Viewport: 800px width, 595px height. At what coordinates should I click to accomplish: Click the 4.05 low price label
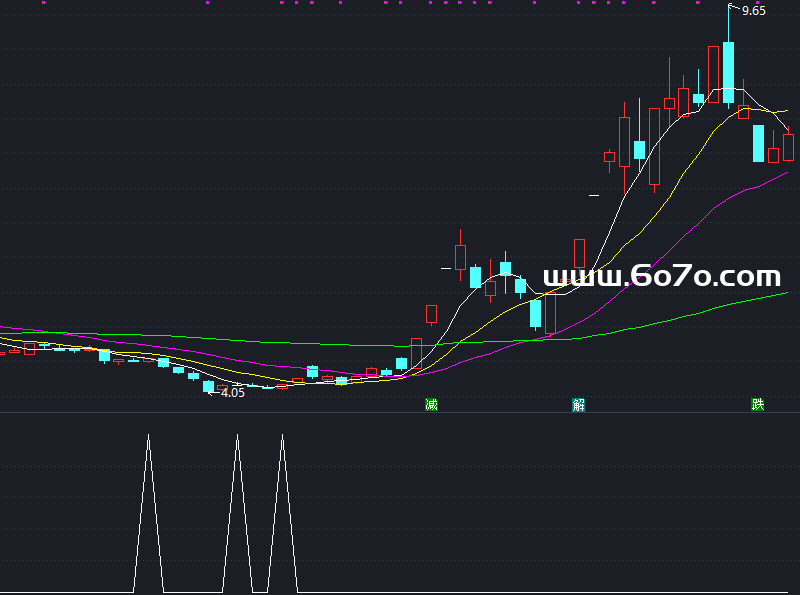point(232,393)
